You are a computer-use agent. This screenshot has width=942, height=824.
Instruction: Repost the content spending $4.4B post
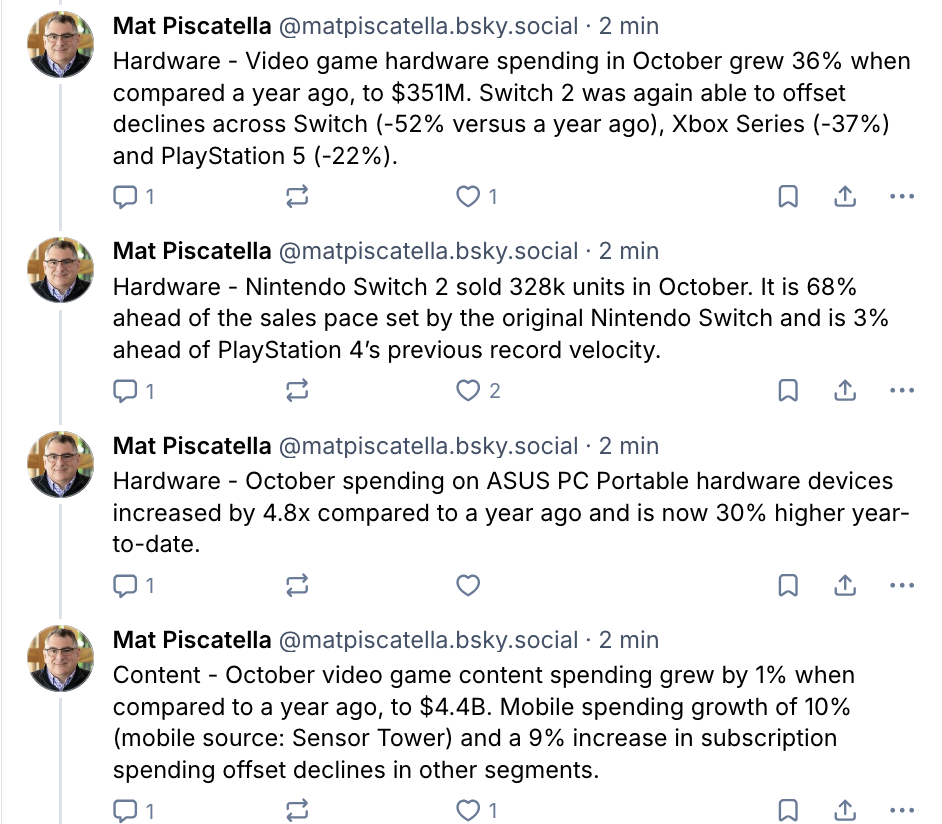(297, 809)
